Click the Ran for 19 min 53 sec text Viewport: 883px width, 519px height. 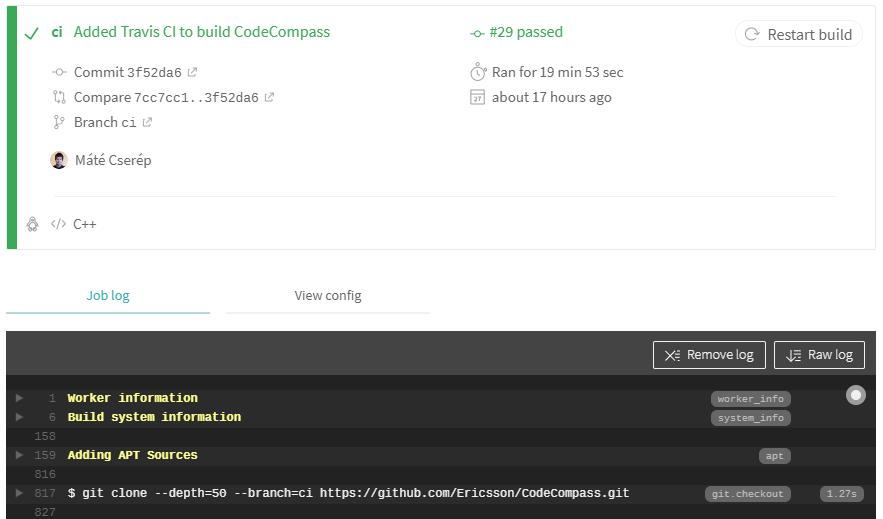558,72
